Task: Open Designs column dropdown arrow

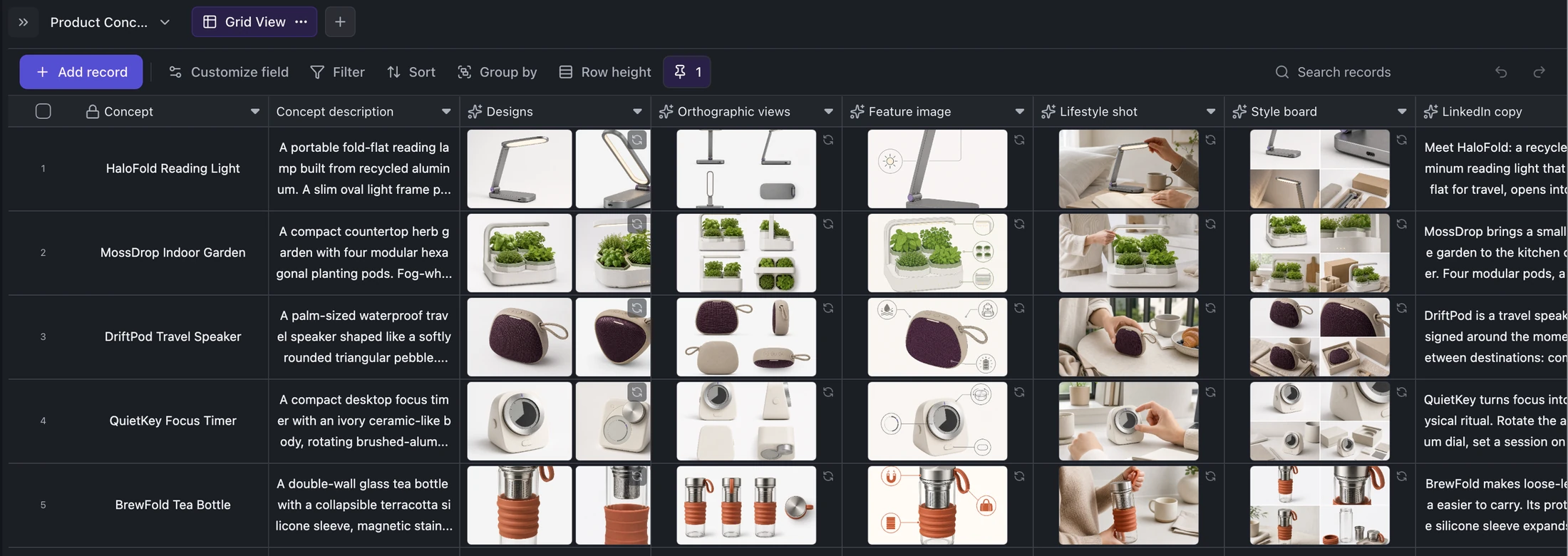Action: pos(637,112)
